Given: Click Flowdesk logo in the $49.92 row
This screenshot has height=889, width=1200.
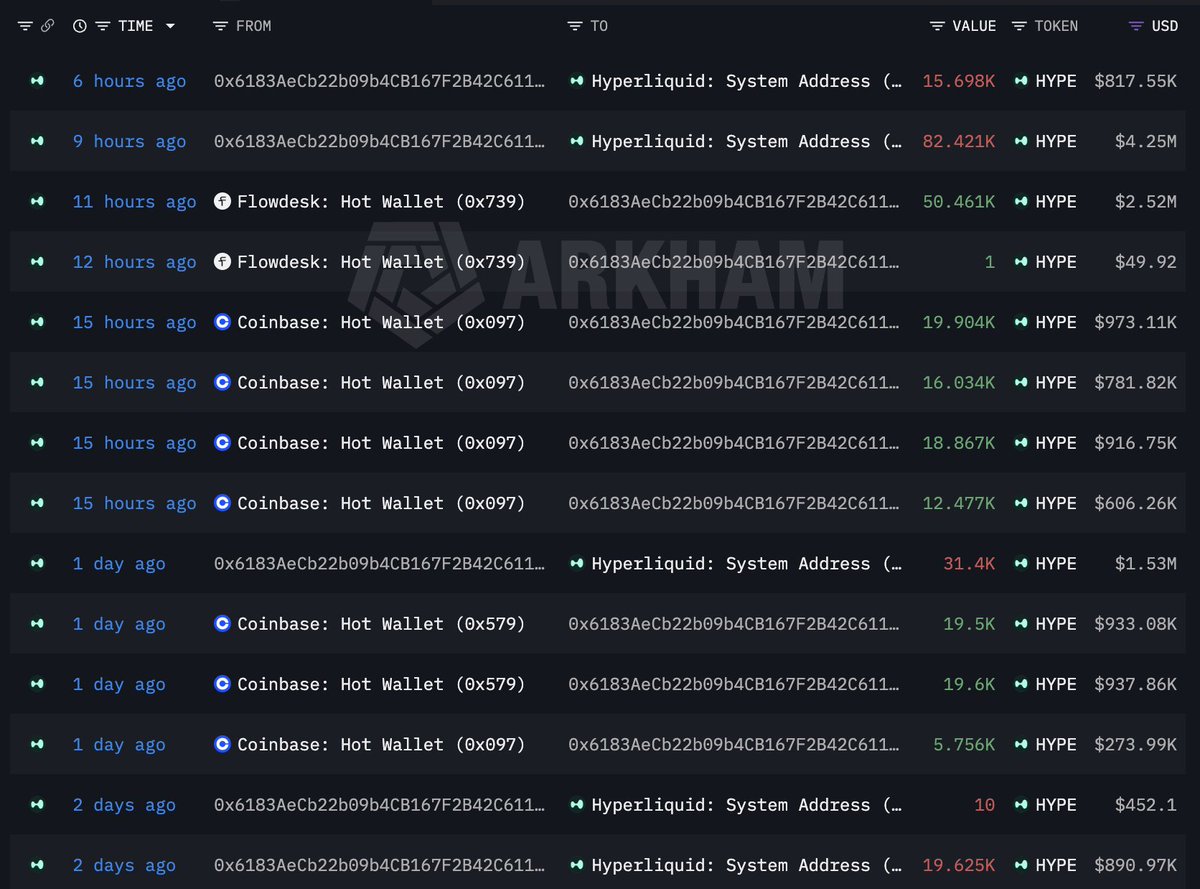Looking at the screenshot, I should 223,262.
